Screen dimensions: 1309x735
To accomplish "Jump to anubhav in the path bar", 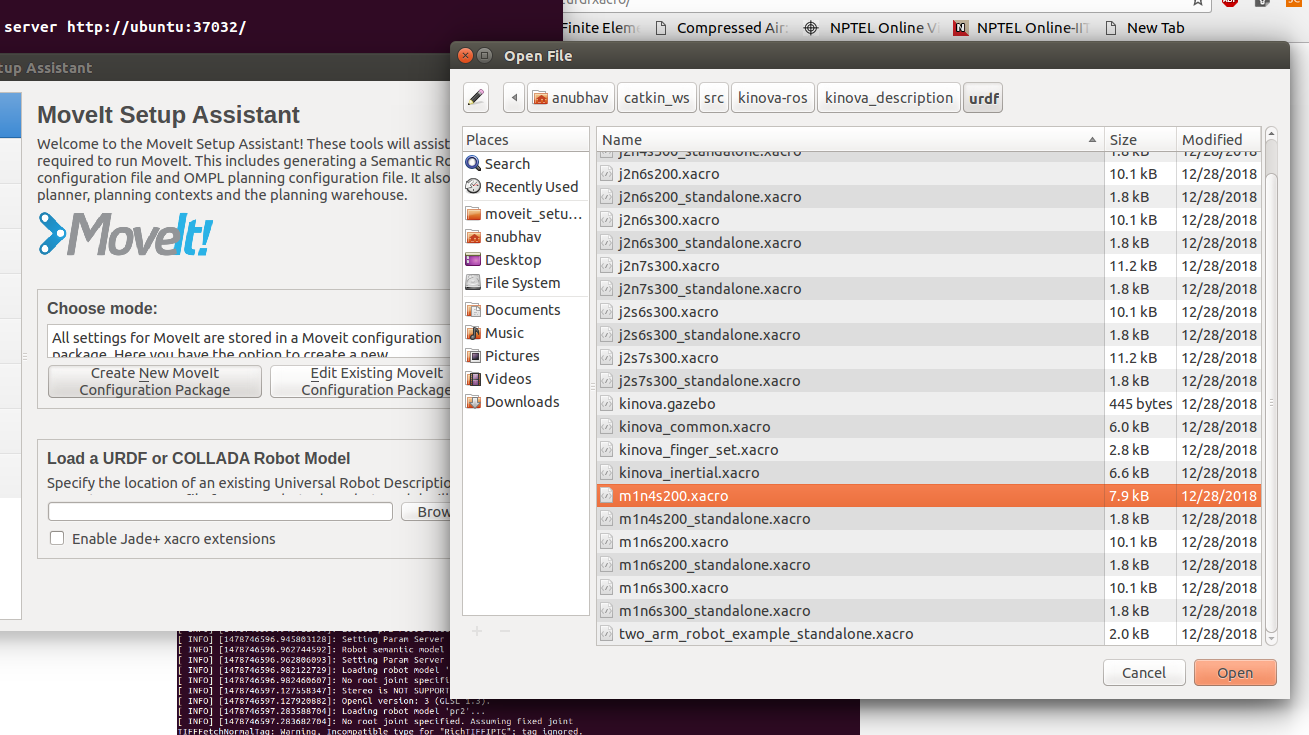I will [571, 98].
